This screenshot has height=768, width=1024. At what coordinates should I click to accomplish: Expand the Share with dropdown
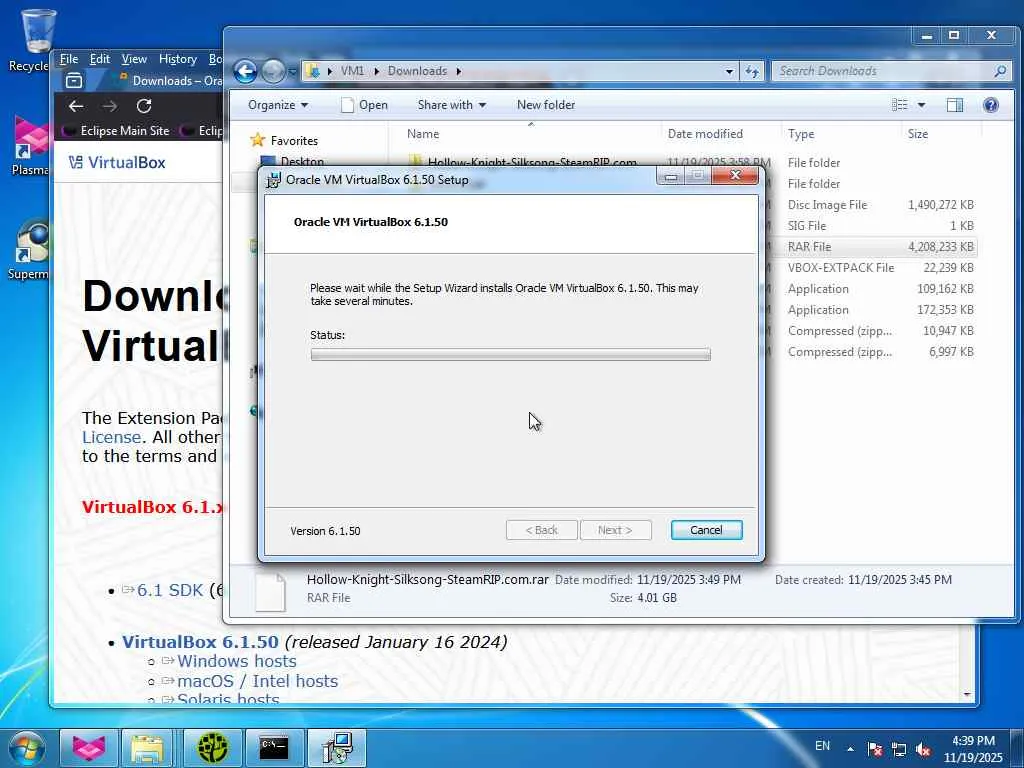tap(452, 104)
